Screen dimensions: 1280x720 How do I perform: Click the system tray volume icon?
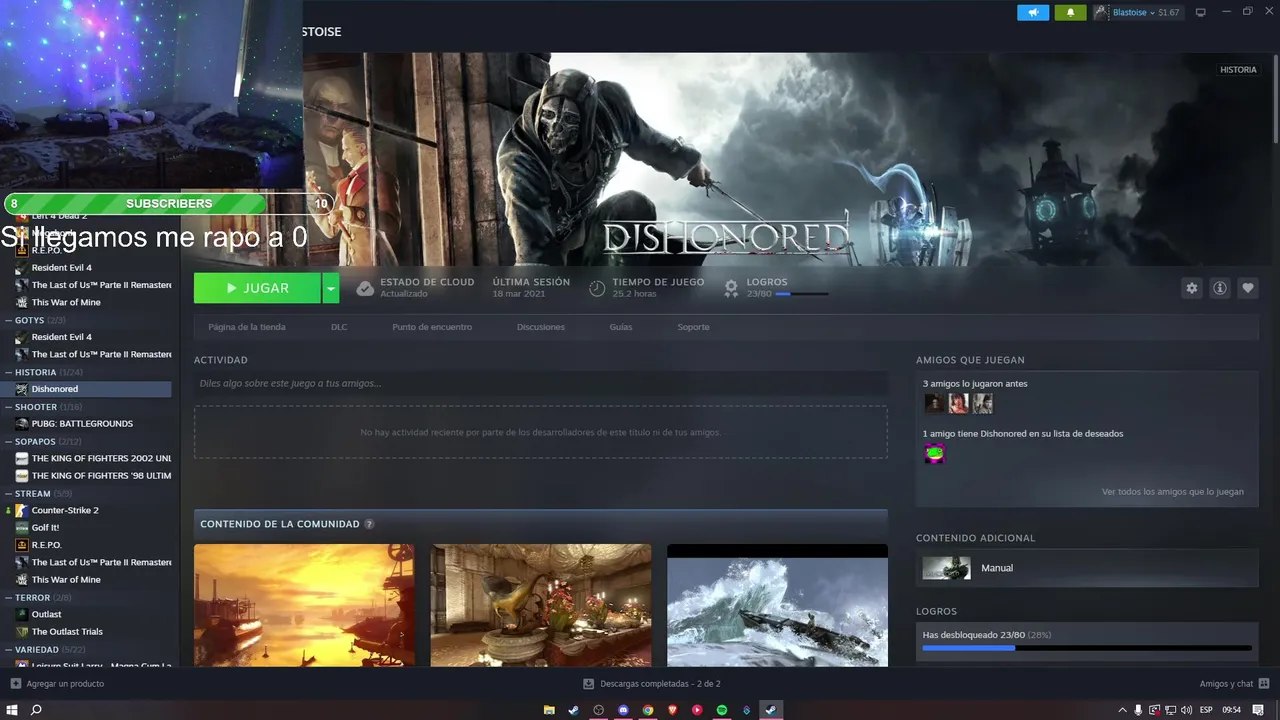(1186, 710)
